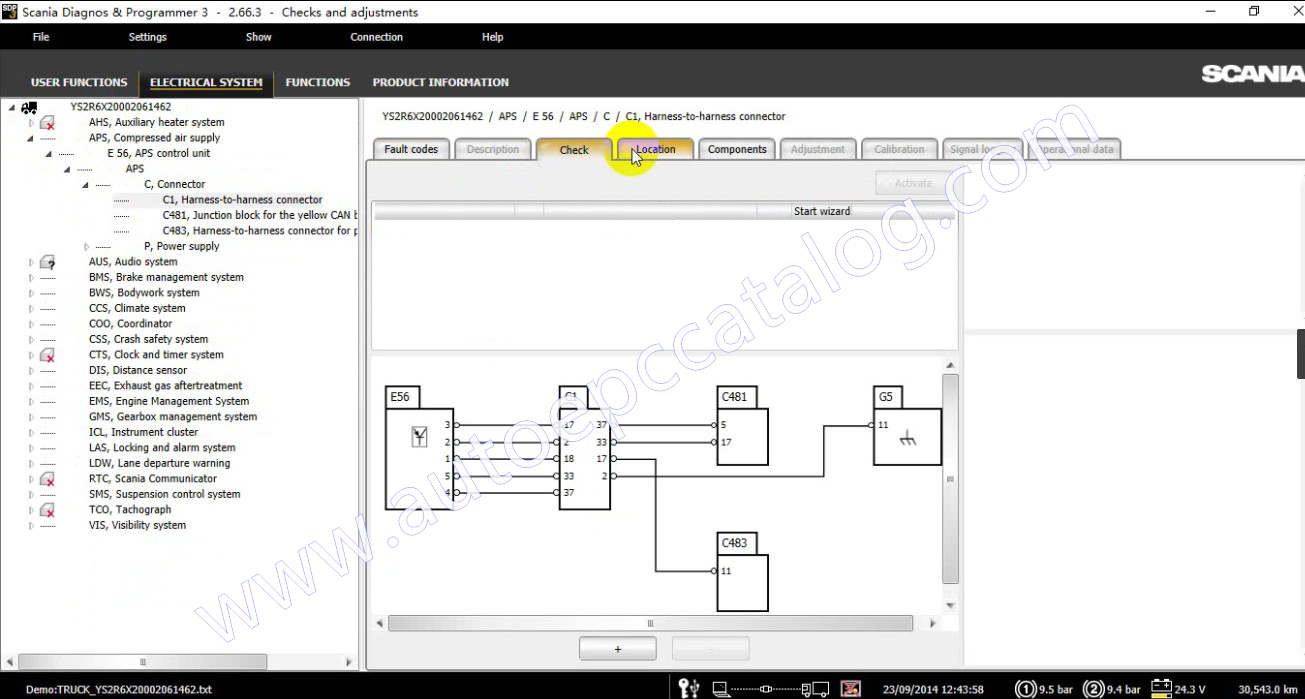The width and height of the screenshot is (1305, 699).
Task: Select ICL, Instrument cluster in the tree
Action: [x=143, y=433]
